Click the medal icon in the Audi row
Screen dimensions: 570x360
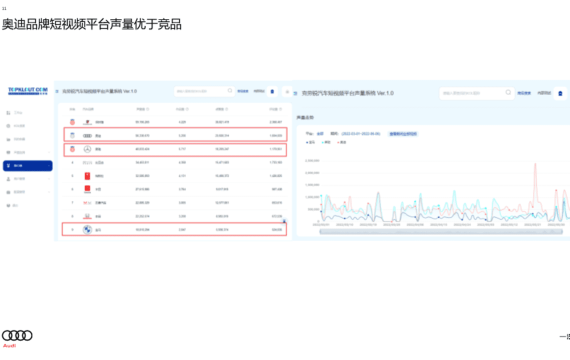pos(72,135)
